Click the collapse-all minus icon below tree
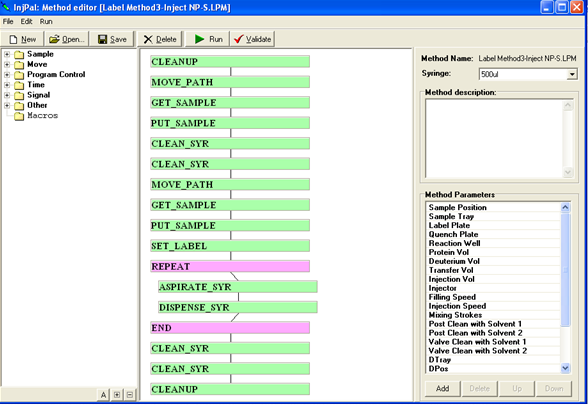The height and width of the screenshot is (405, 588). pyautogui.click(x=130, y=394)
